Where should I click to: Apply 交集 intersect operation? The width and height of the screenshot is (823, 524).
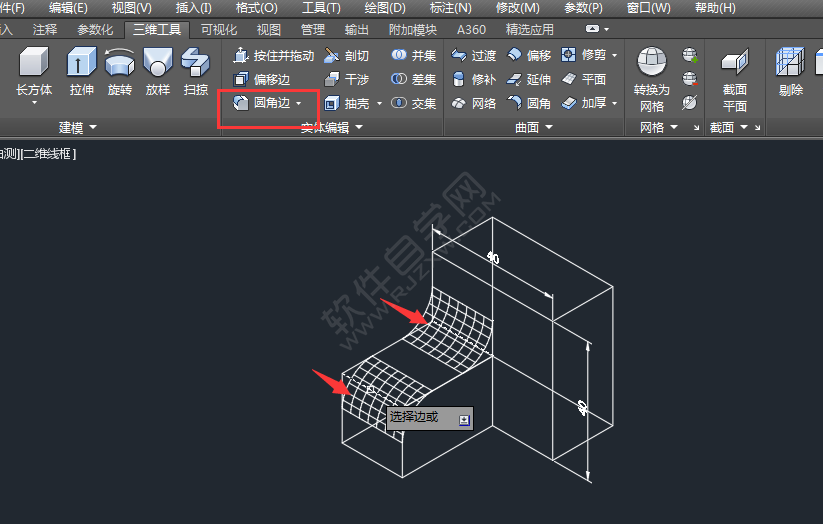point(414,103)
